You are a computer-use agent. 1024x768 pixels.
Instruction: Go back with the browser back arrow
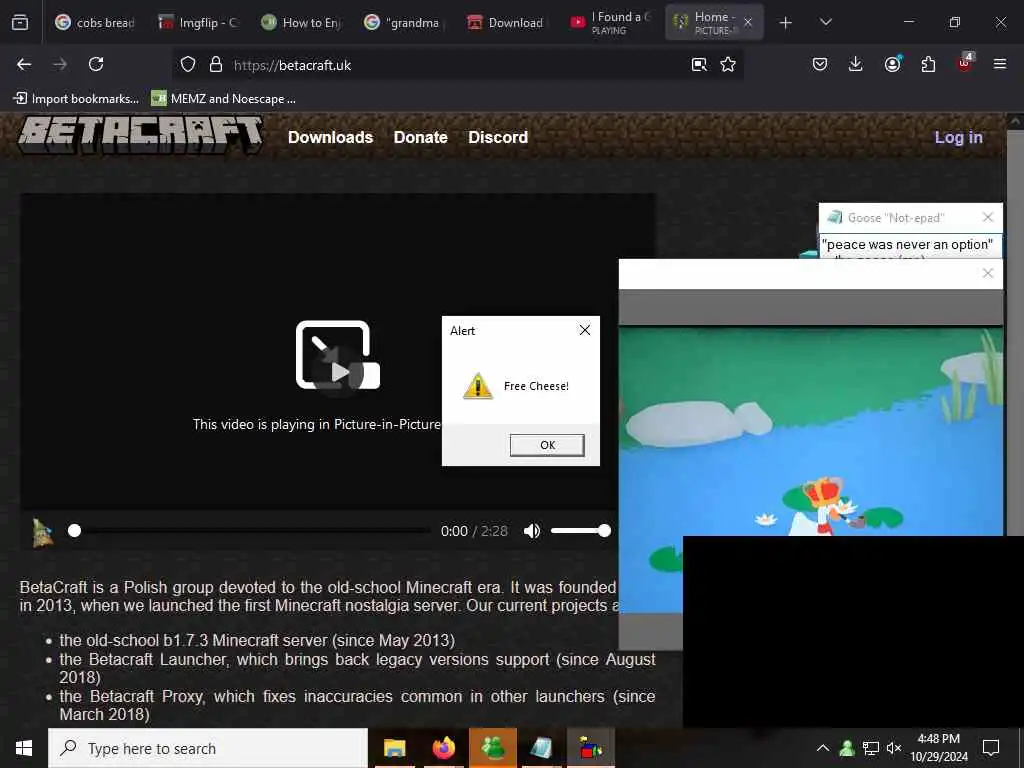24,64
